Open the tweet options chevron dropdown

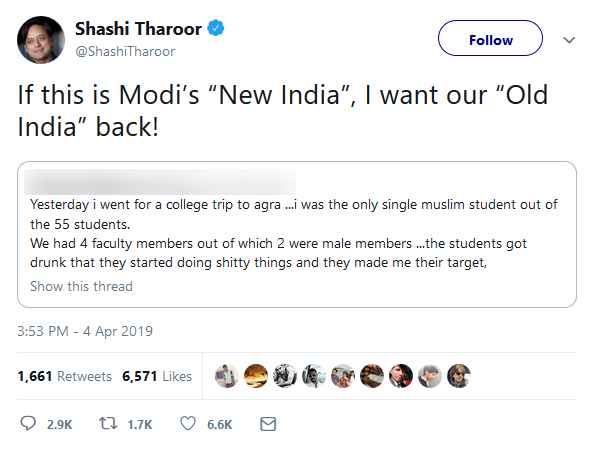pos(569,40)
